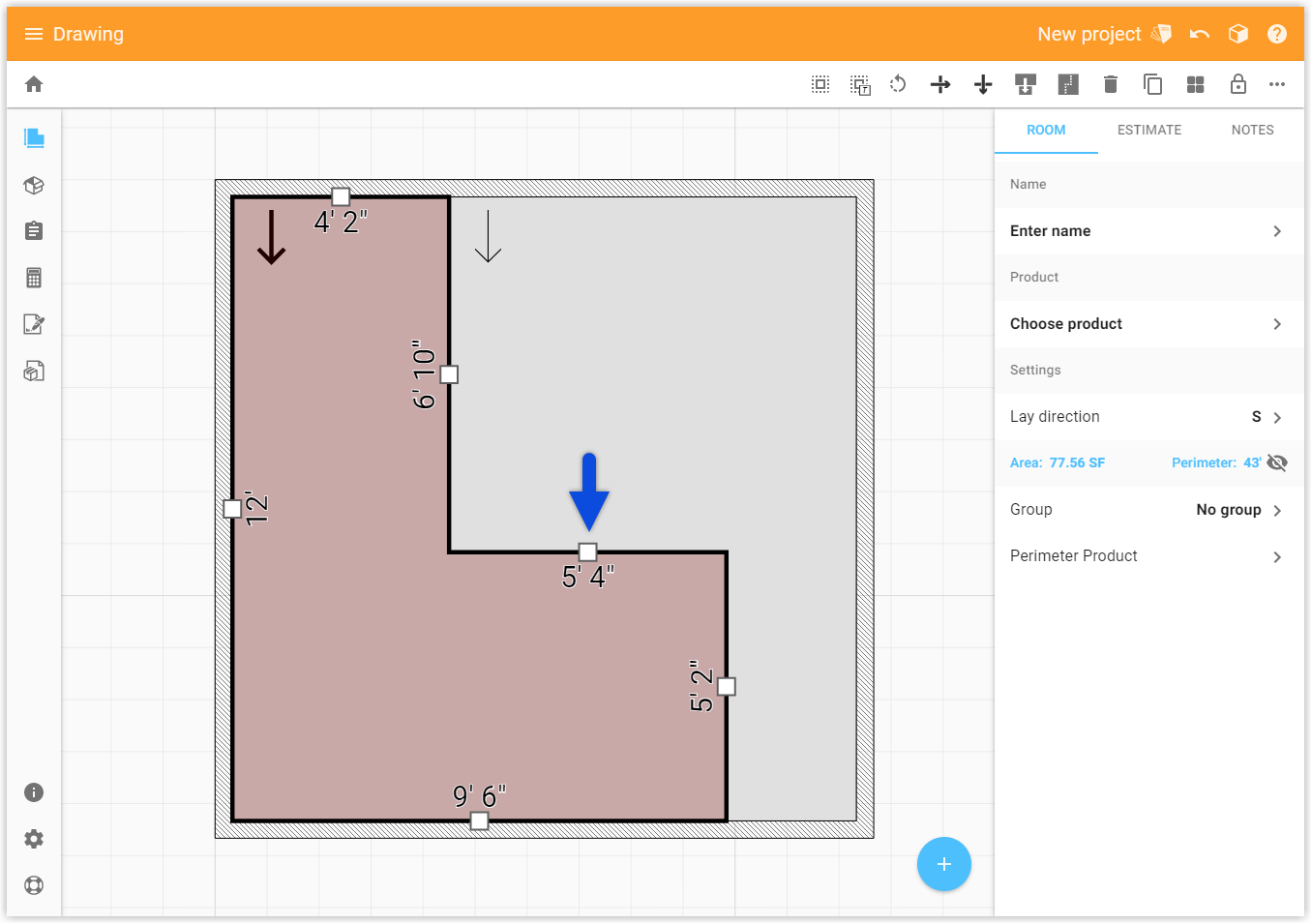Open the lifebuoy support icon
The width and height of the screenshot is (1312, 924).
coord(34,885)
